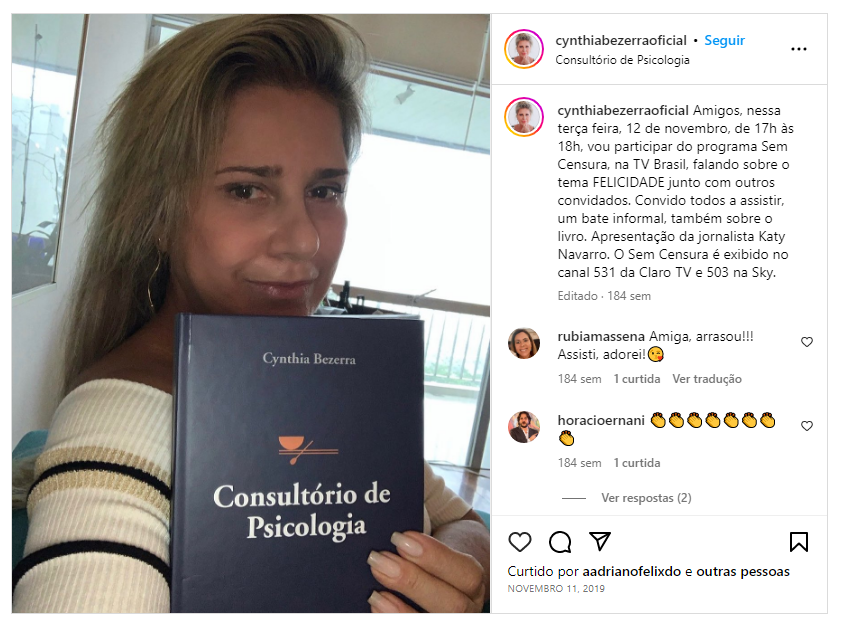The width and height of the screenshot is (861, 639).
Task: Click the header profile avatar
Action: coord(524,49)
